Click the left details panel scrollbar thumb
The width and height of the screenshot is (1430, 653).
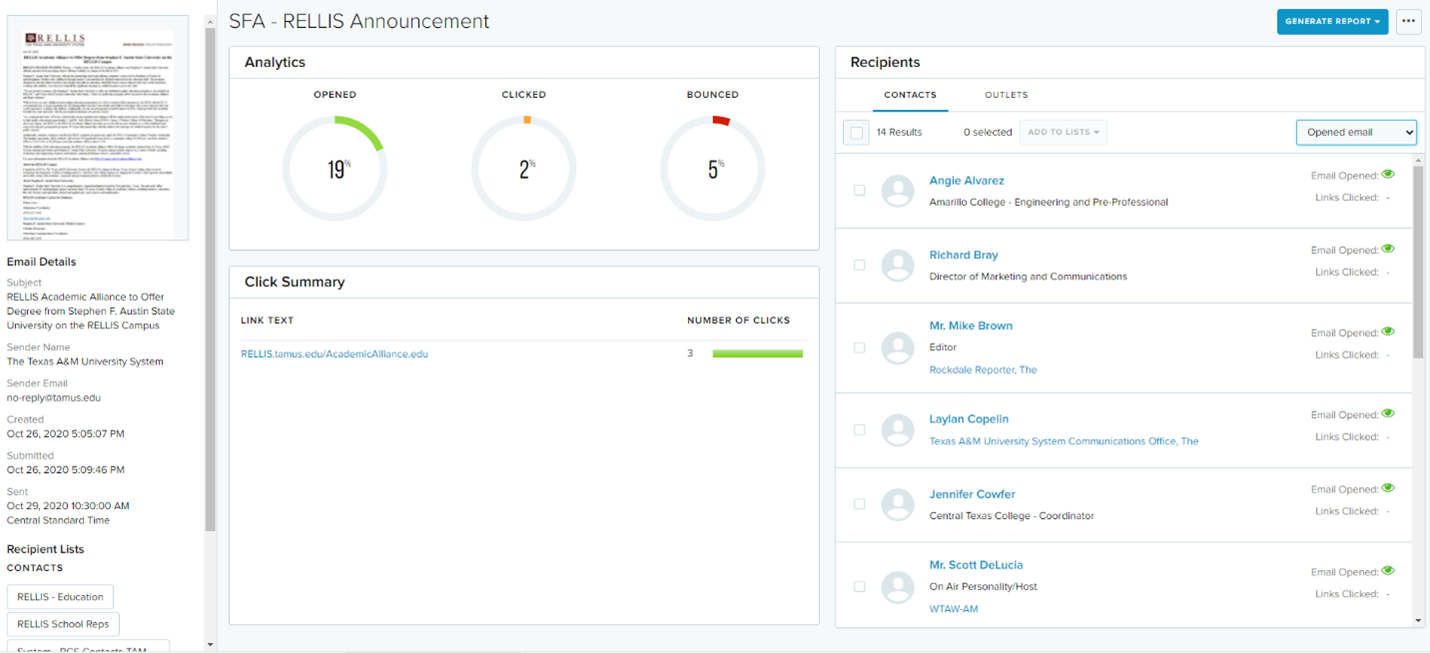pos(210,280)
